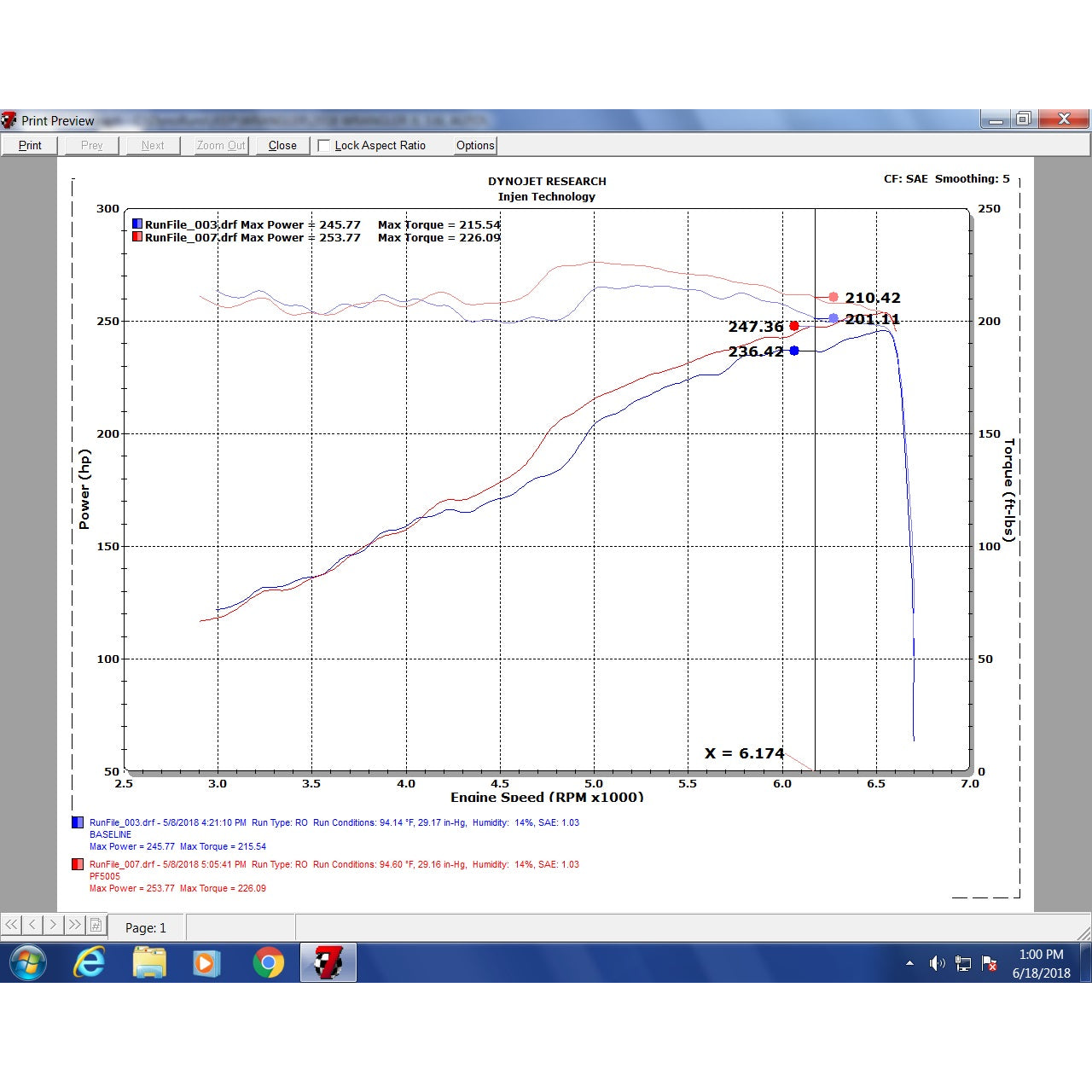Open the Windows Start menu
The image size is (1092, 1092).
pyautogui.click(x=28, y=963)
